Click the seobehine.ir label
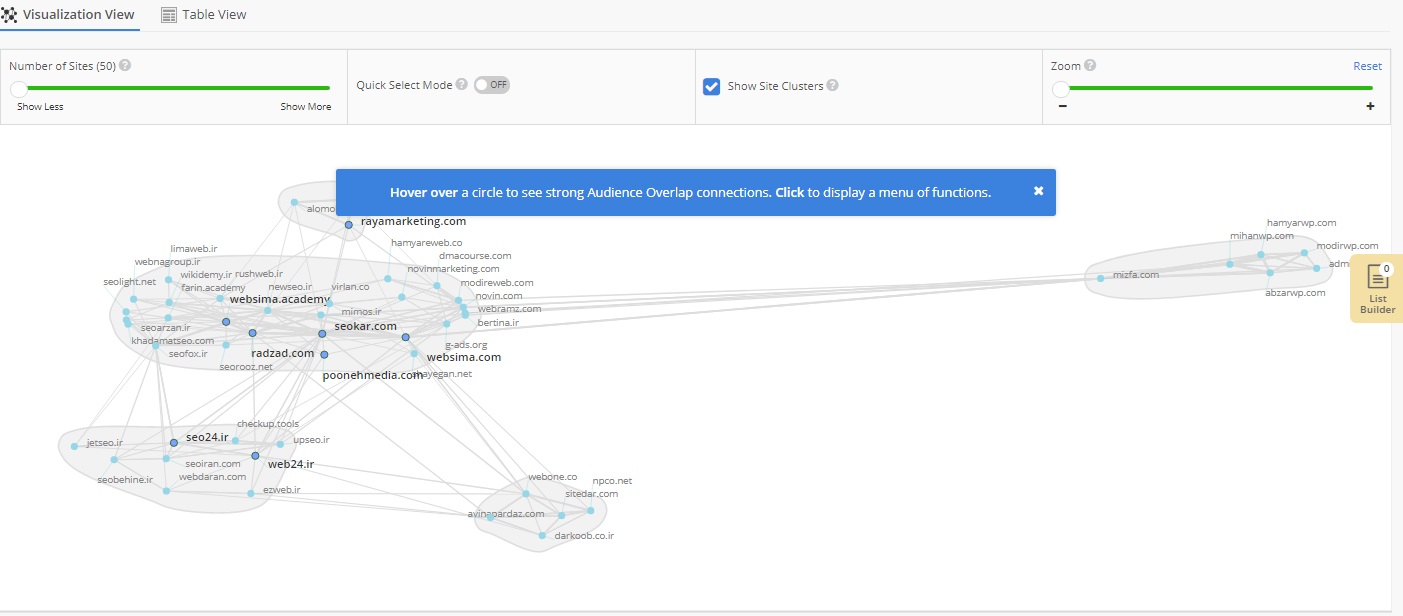Screen dimensions: 1403x616 point(125,480)
